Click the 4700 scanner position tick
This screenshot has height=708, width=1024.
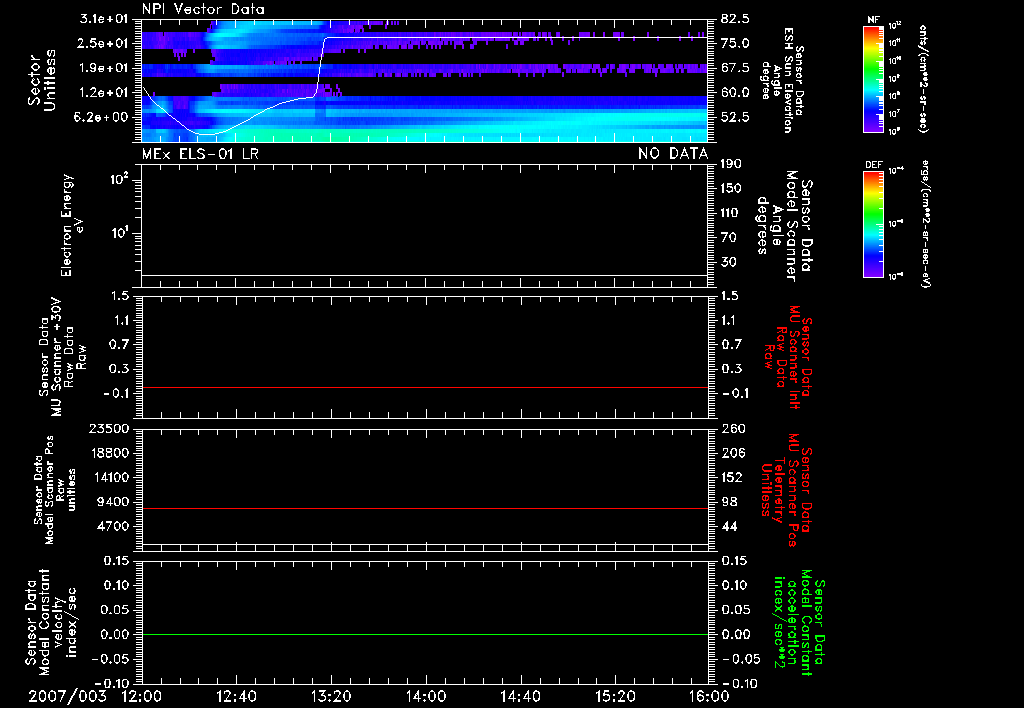point(115,526)
